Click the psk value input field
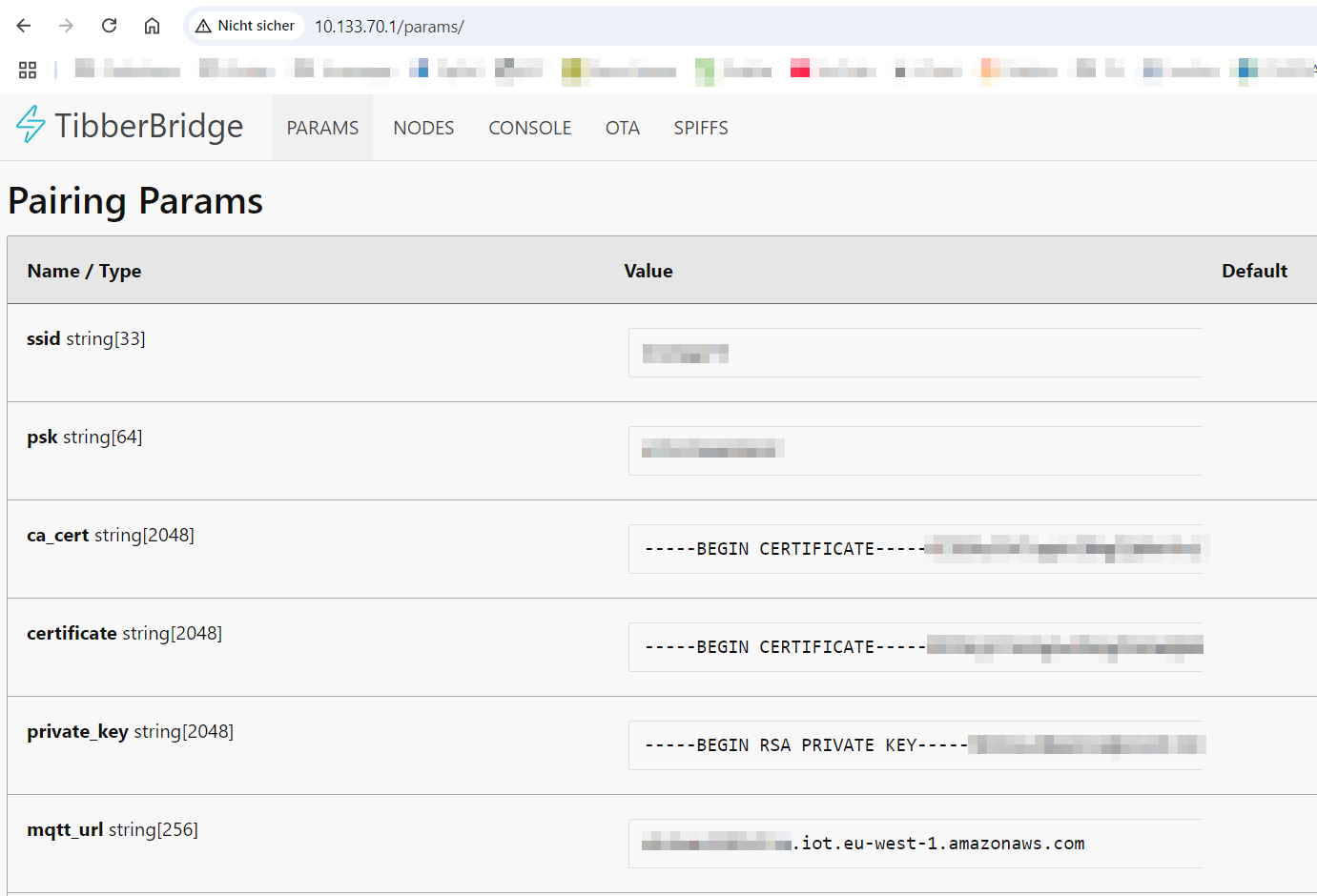 click(x=916, y=451)
